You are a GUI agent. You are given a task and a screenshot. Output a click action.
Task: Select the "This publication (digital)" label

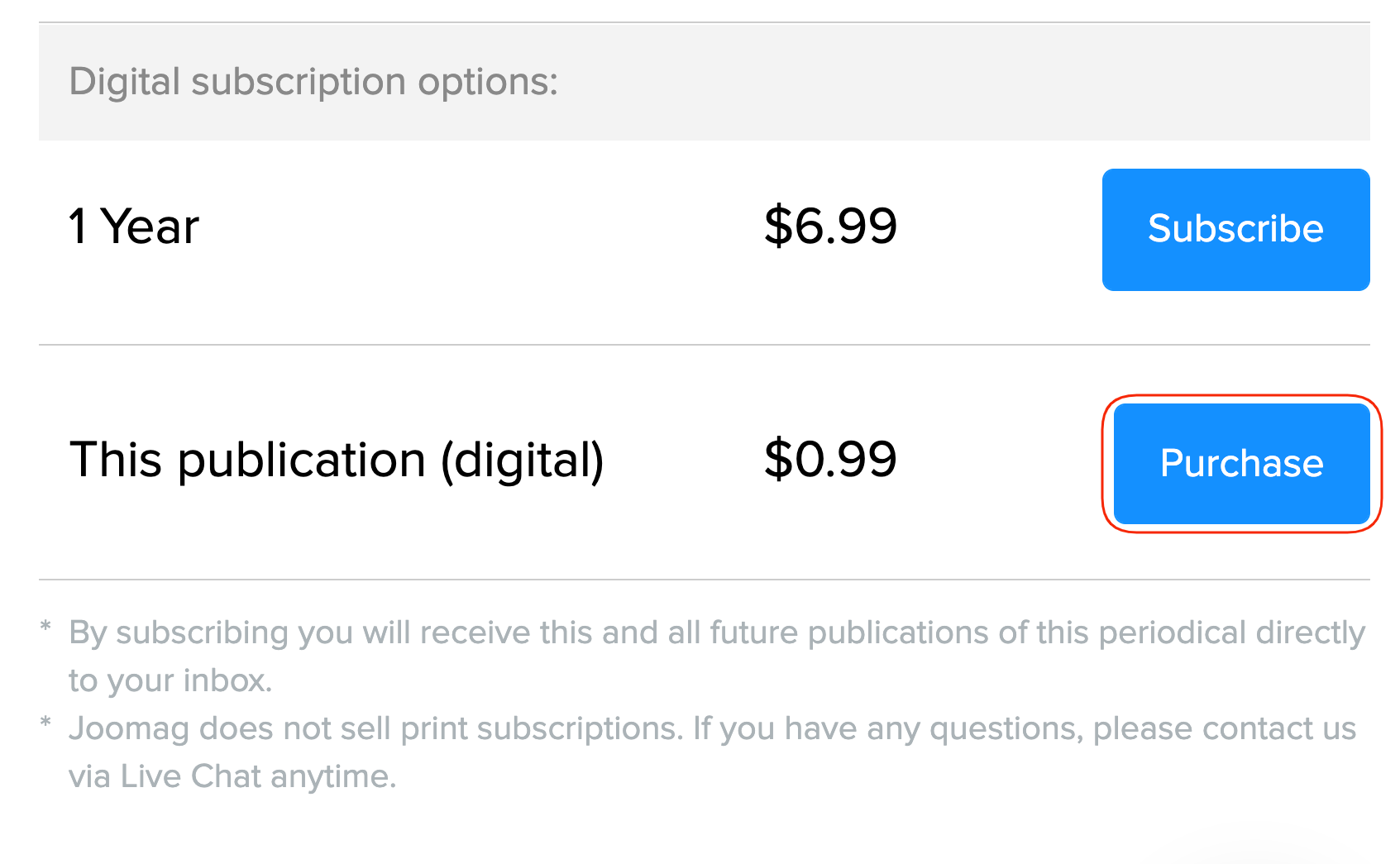(x=337, y=460)
